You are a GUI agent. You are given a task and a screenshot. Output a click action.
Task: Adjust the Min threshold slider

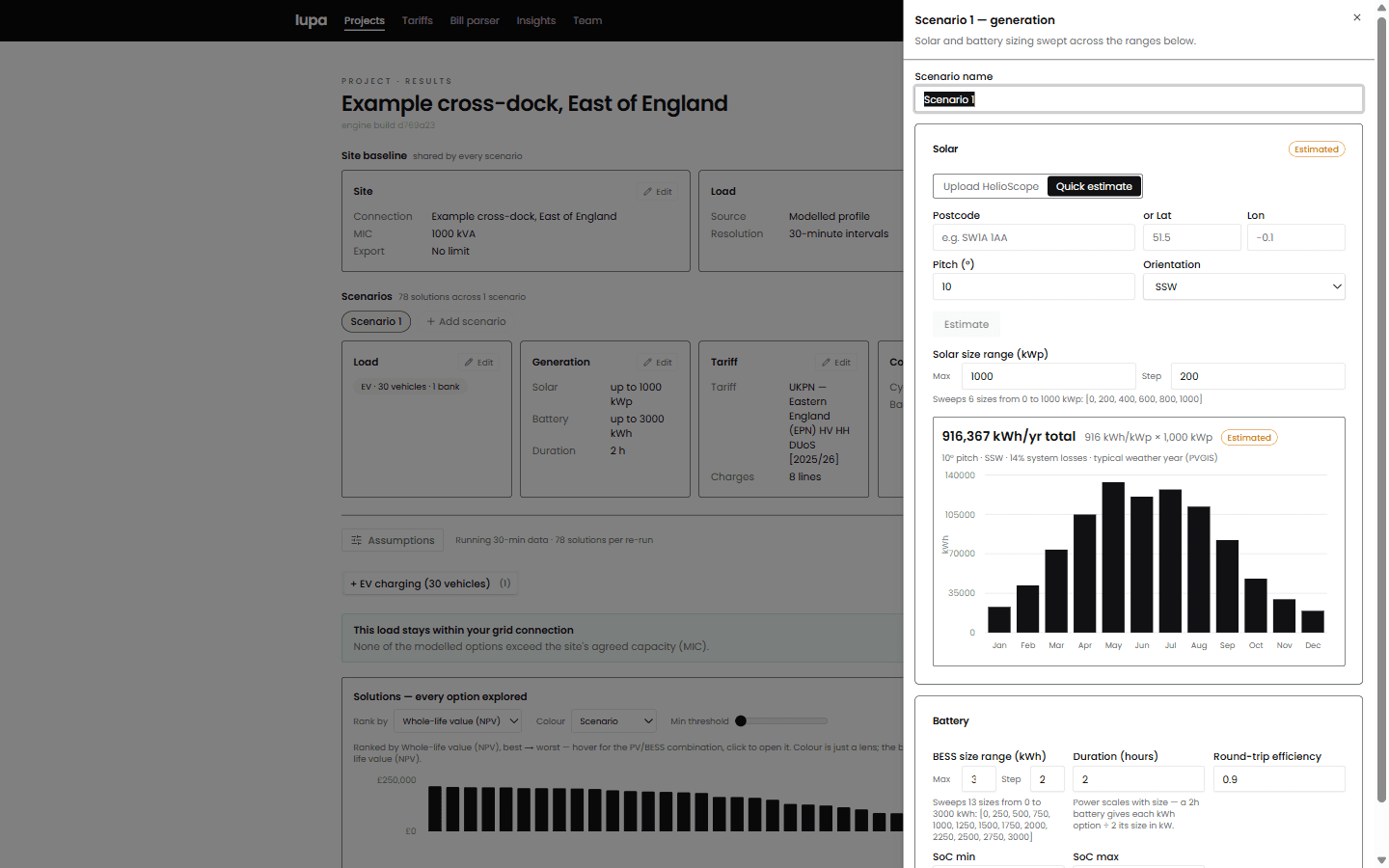(782, 721)
